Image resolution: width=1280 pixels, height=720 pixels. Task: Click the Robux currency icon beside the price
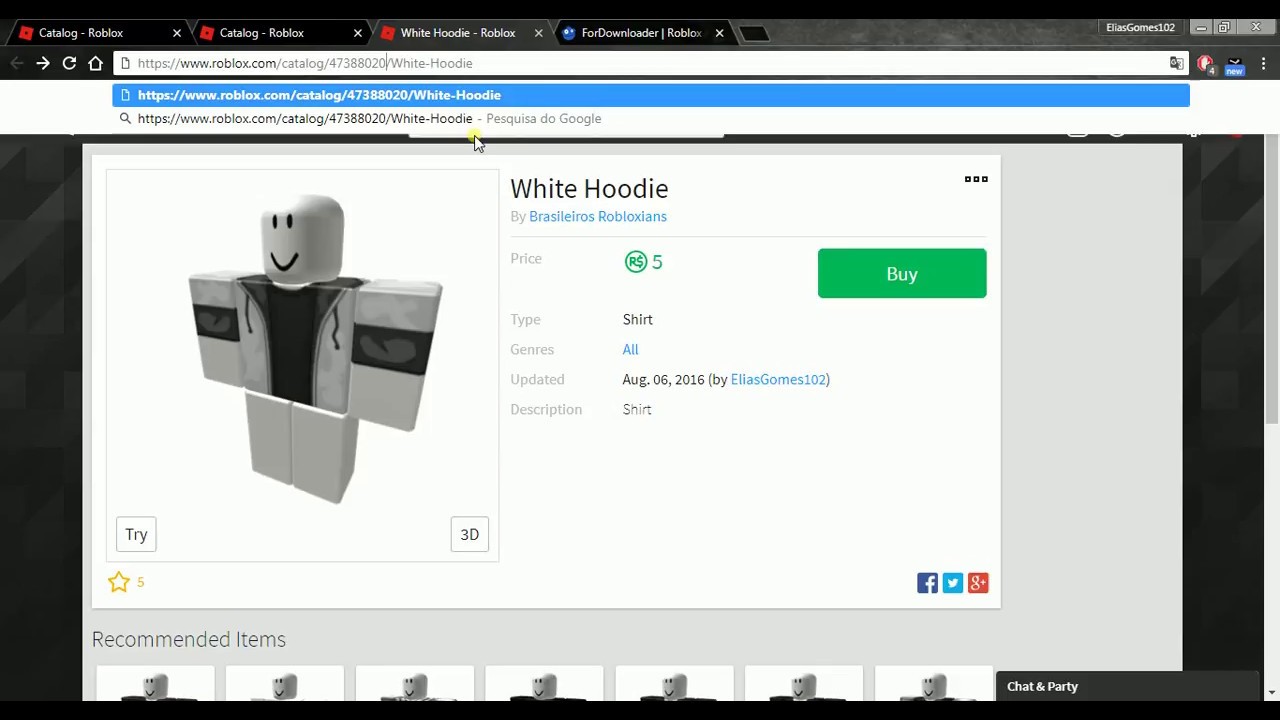636,262
